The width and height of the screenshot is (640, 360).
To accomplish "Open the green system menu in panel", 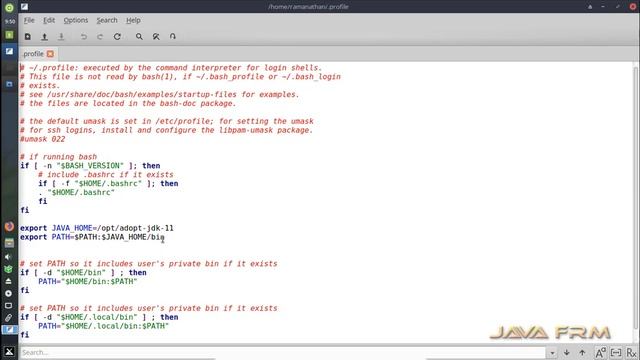I will pos(9,7).
